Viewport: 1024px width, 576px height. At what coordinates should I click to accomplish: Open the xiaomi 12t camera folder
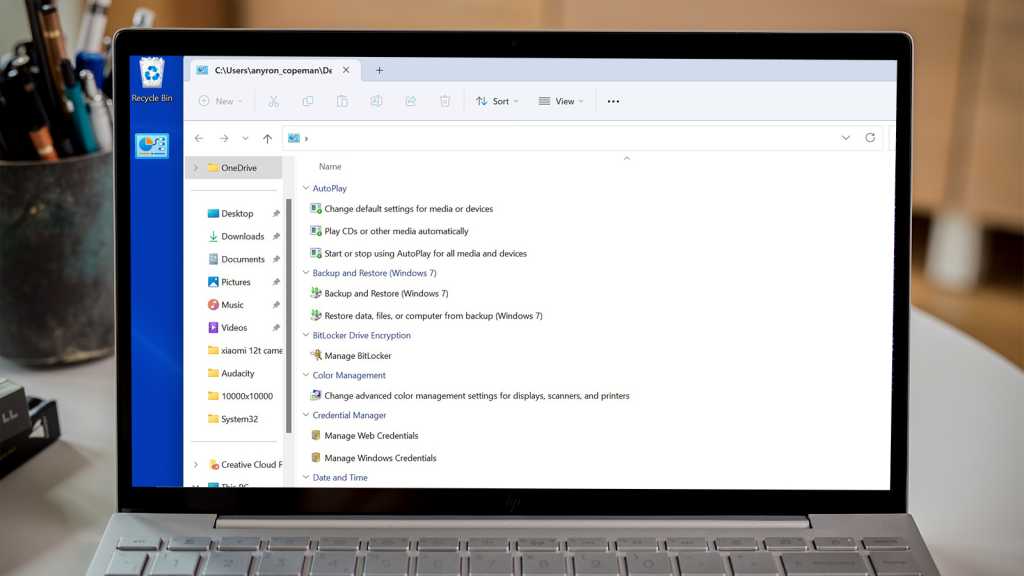(245, 351)
